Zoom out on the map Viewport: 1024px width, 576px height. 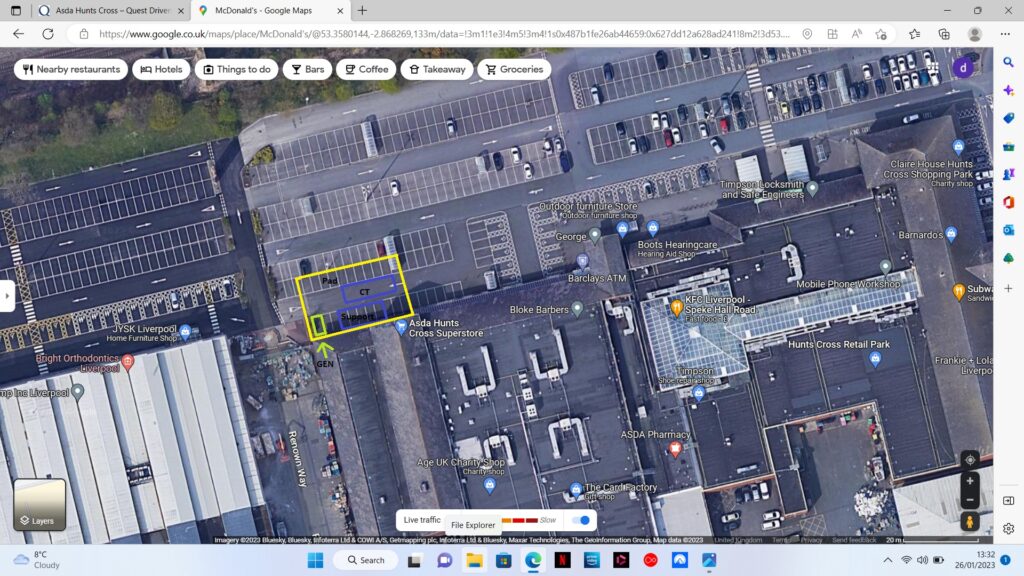pyautogui.click(x=969, y=499)
